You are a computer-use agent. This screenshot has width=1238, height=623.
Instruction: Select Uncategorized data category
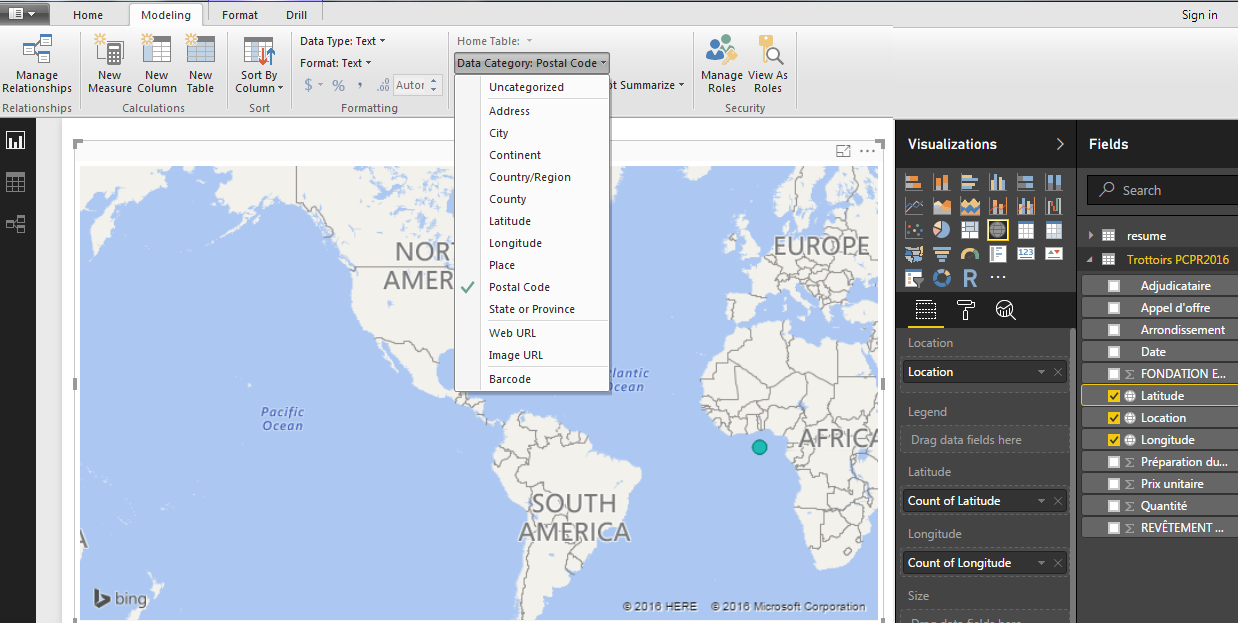[532, 87]
